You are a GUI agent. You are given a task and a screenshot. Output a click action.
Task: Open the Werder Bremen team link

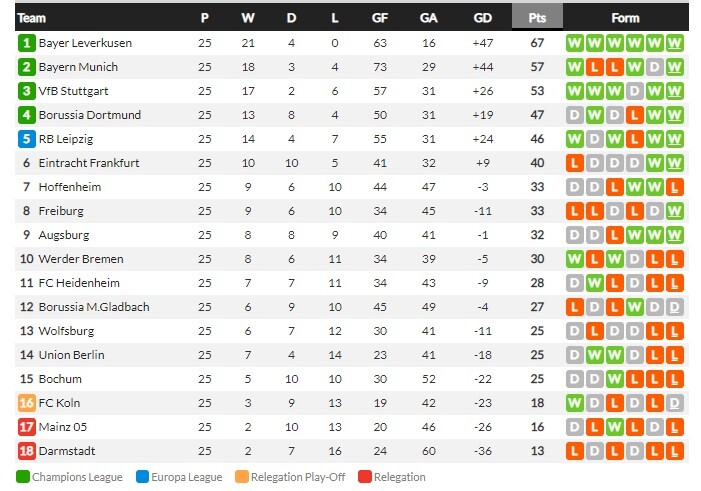(x=81, y=259)
